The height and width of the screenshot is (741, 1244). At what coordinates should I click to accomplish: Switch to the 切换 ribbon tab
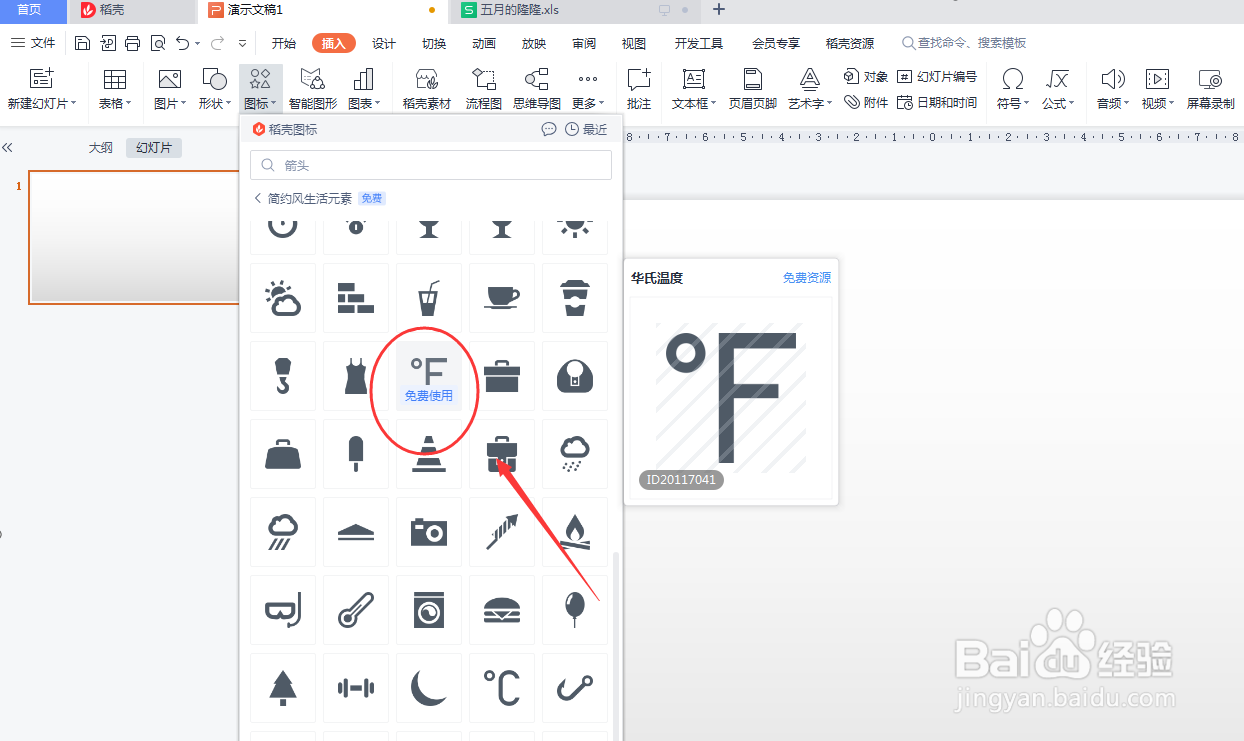point(434,43)
